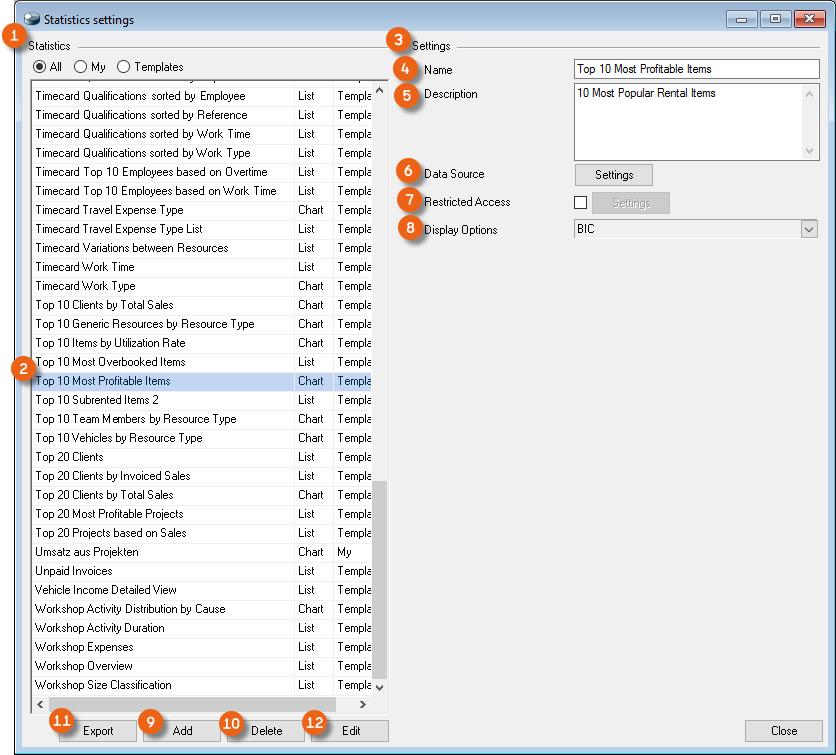836x755 pixels.
Task: Select the My radio button
Action: 81,67
